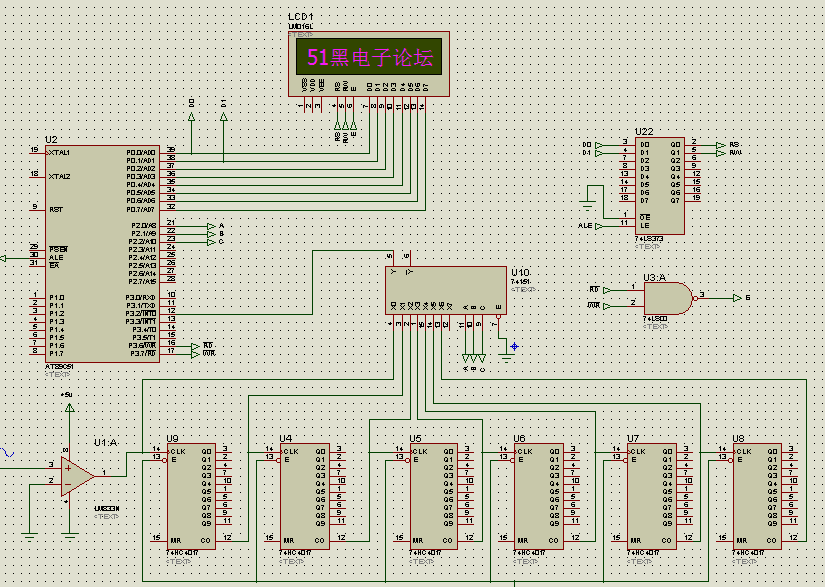Click the D0 terminal arrow above U2
This screenshot has width=825, height=587.
click(x=192, y=117)
